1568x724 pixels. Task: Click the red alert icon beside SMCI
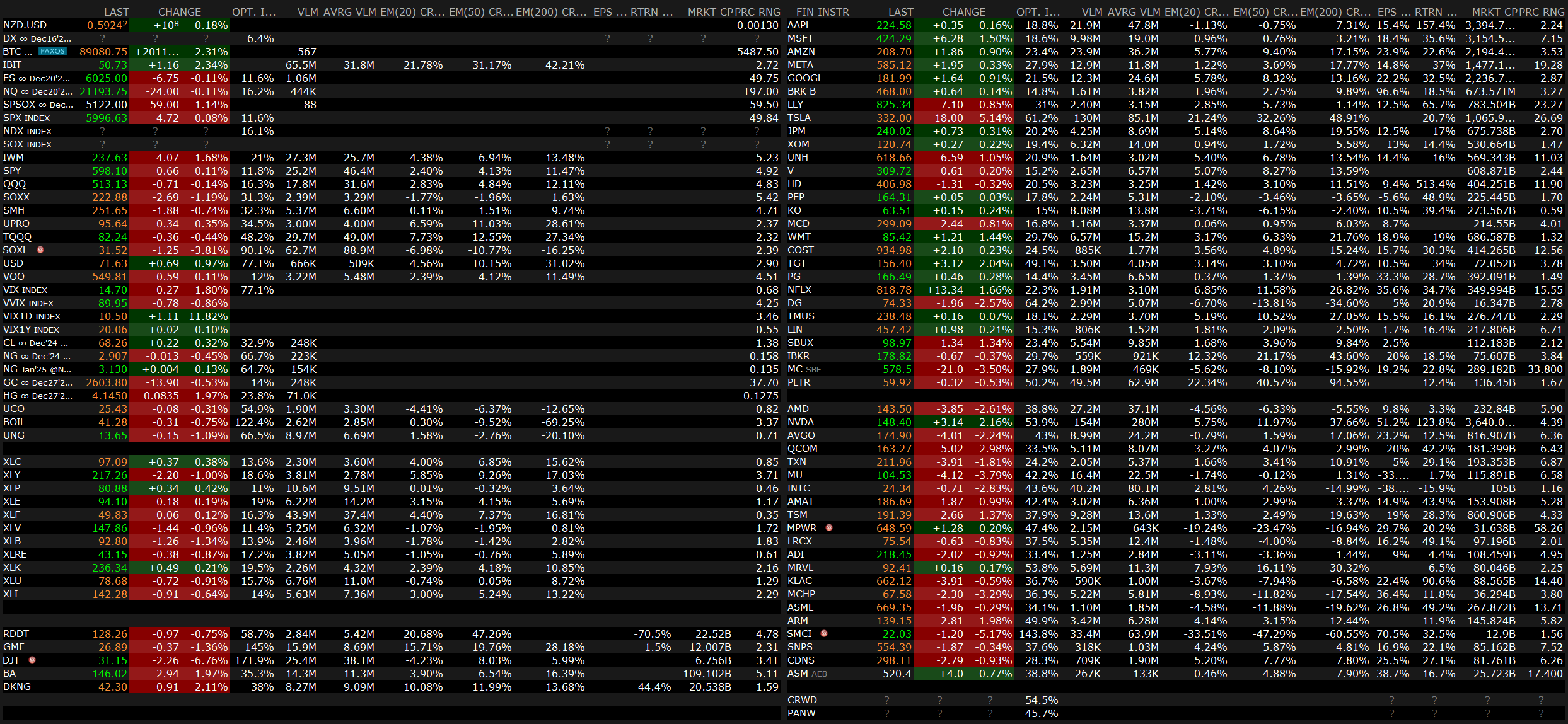click(824, 634)
